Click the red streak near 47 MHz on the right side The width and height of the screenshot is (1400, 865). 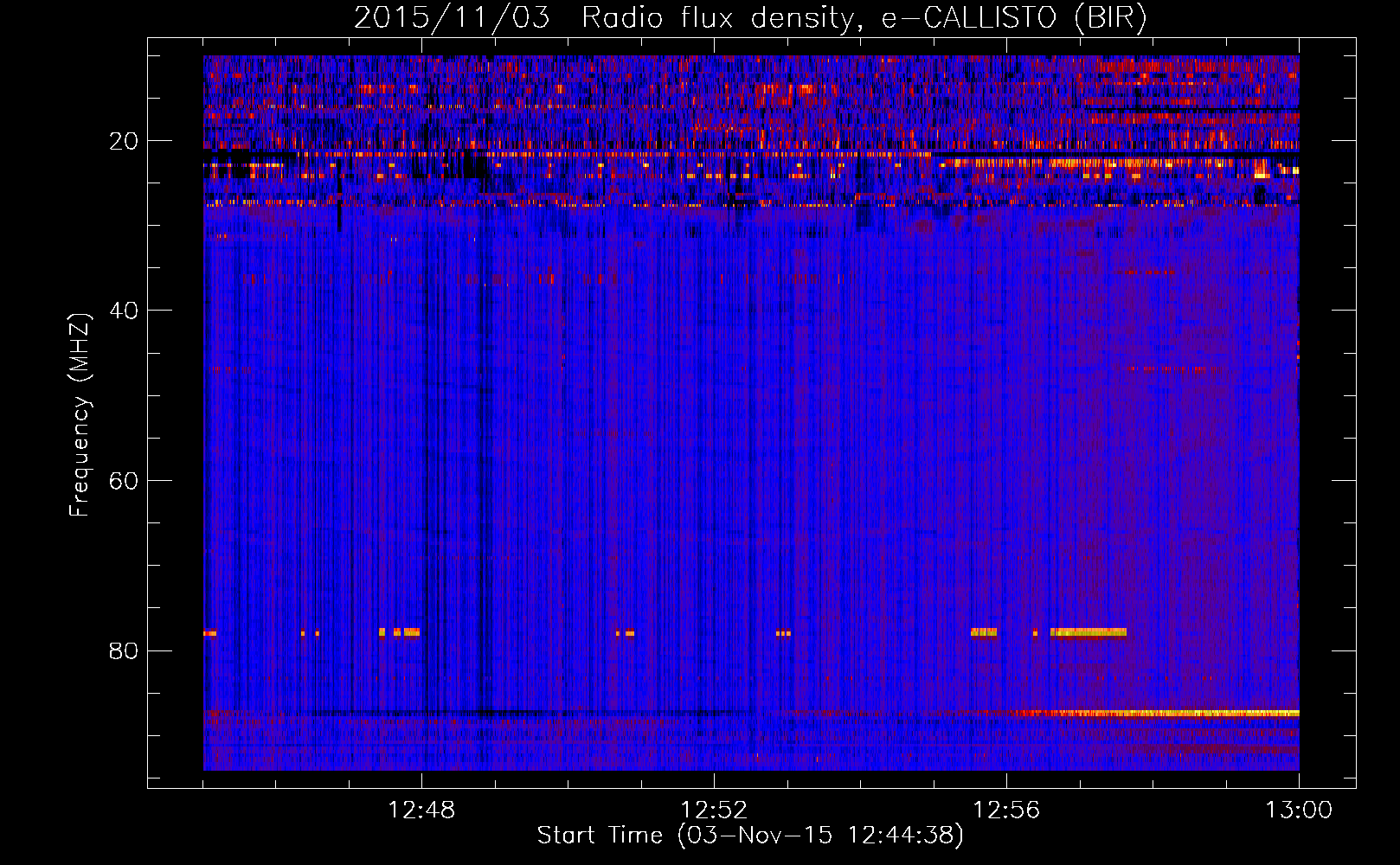(x=1172, y=368)
